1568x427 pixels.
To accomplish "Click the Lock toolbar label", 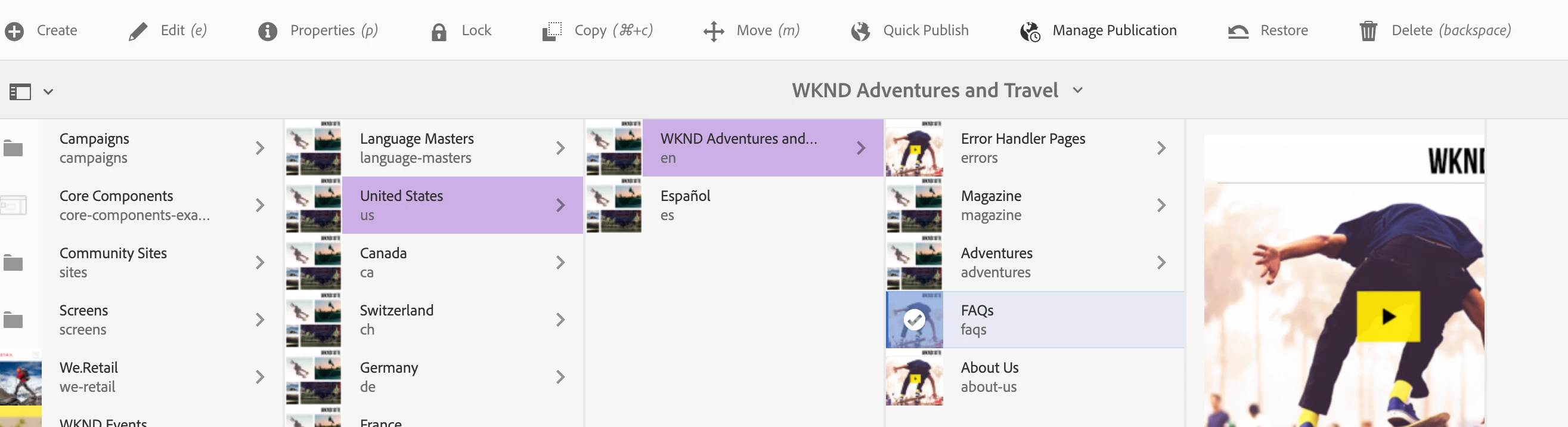I will coord(476,30).
